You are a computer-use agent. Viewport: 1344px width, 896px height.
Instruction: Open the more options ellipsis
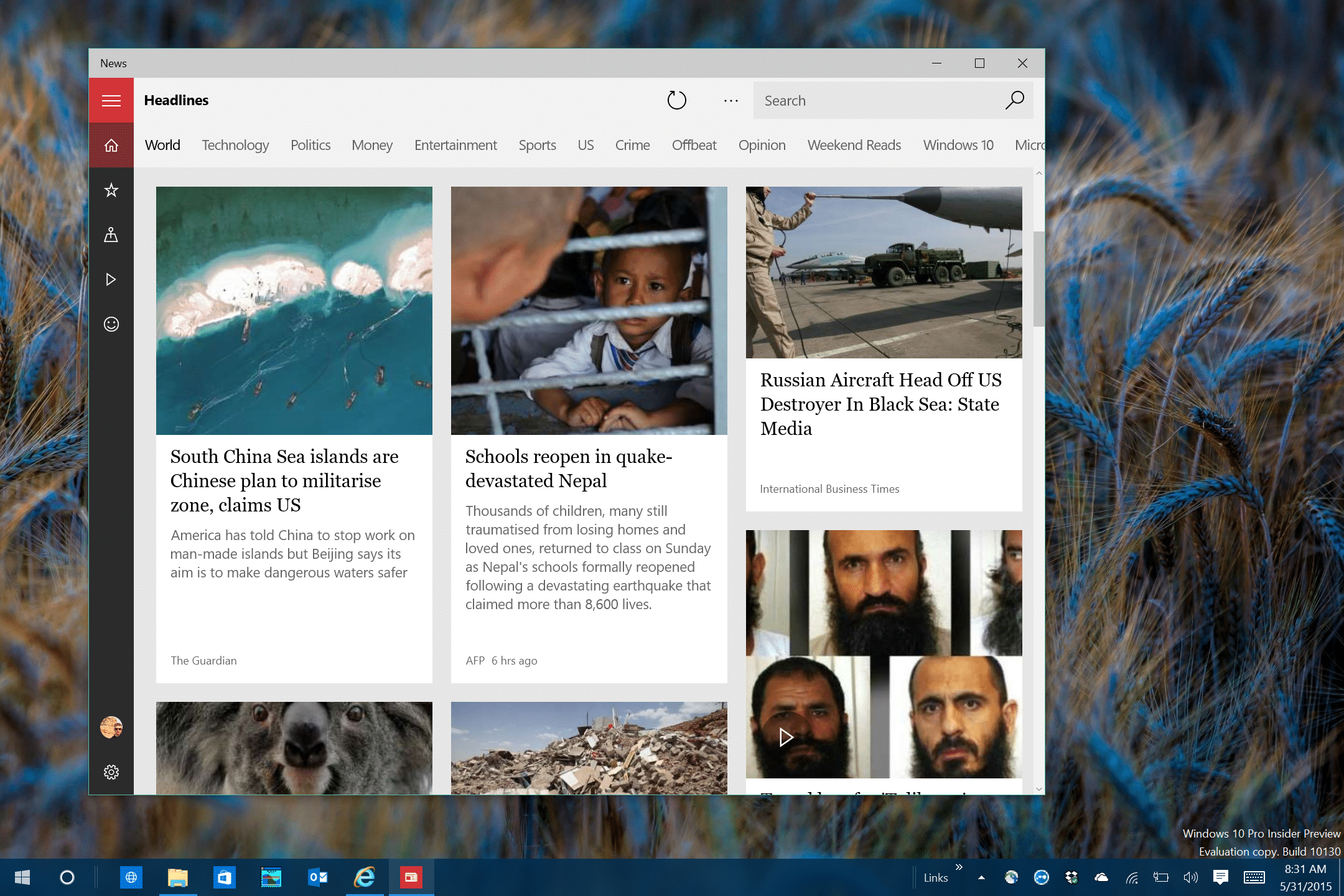731,100
